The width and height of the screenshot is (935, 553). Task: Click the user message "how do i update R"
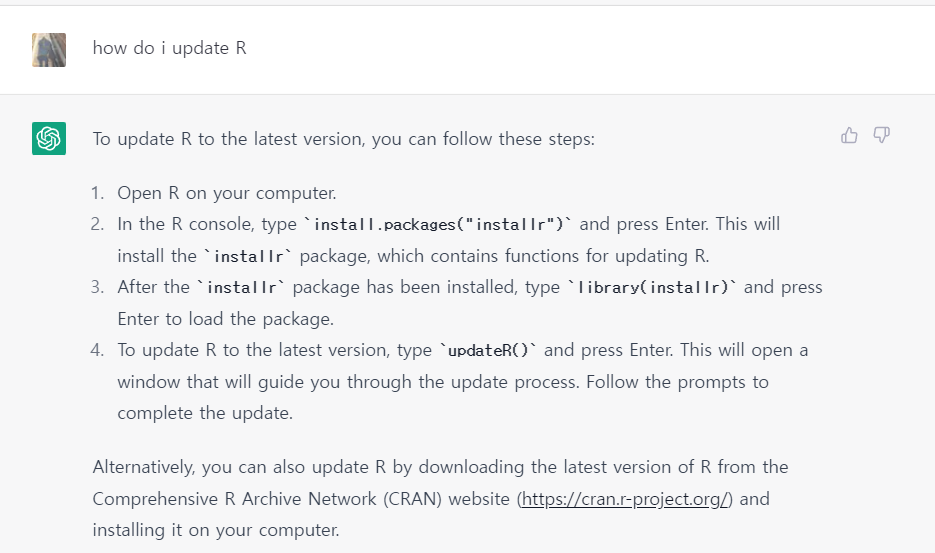(169, 48)
